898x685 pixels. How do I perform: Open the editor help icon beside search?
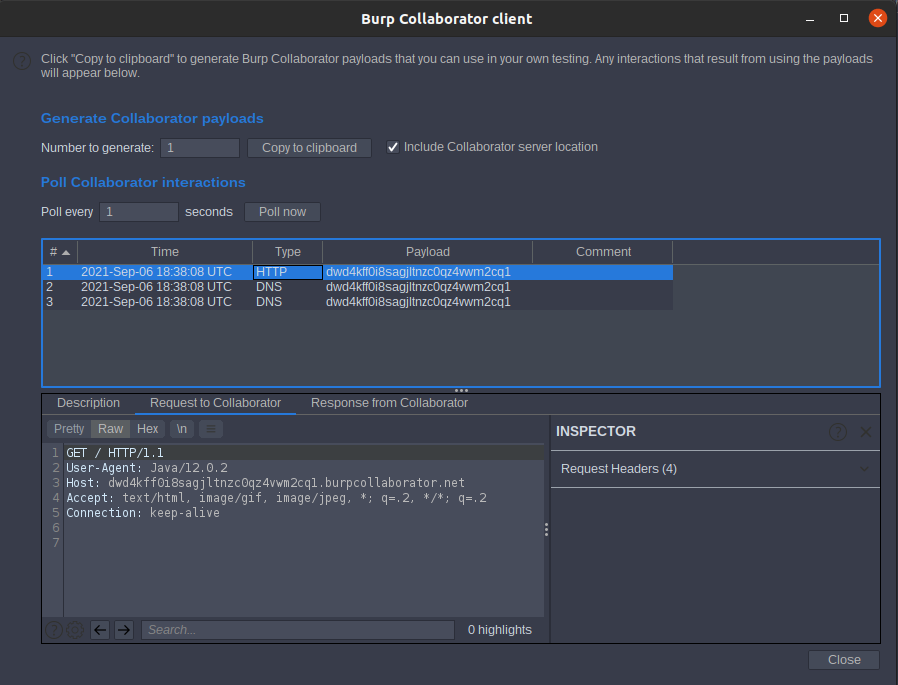click(x=54, y=630)
